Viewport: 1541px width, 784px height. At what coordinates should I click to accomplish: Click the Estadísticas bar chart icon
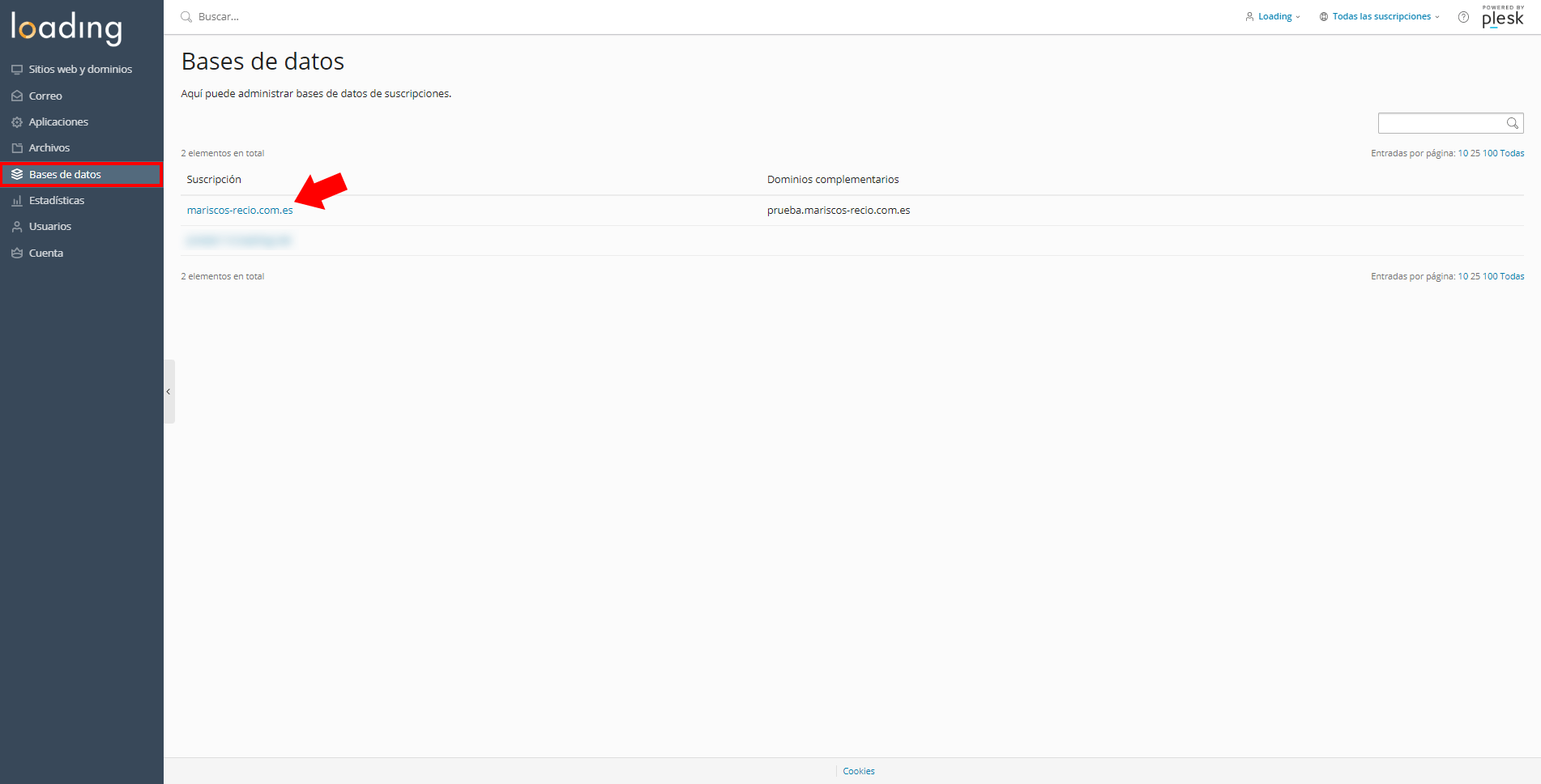tap(17, 201)
